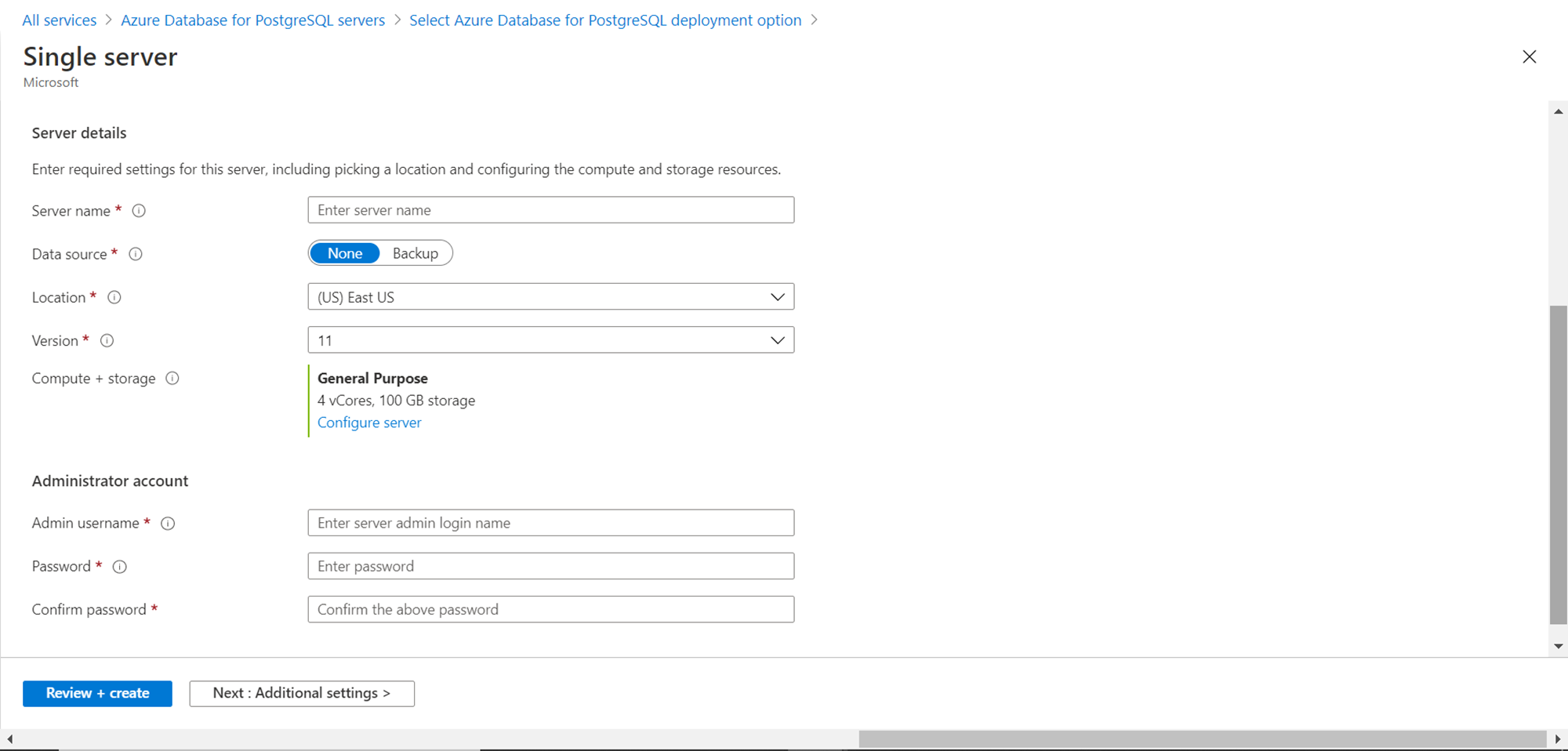The image size is (1568, 751).
Task: Focus the Server name input field
Action: click(550, 210)
